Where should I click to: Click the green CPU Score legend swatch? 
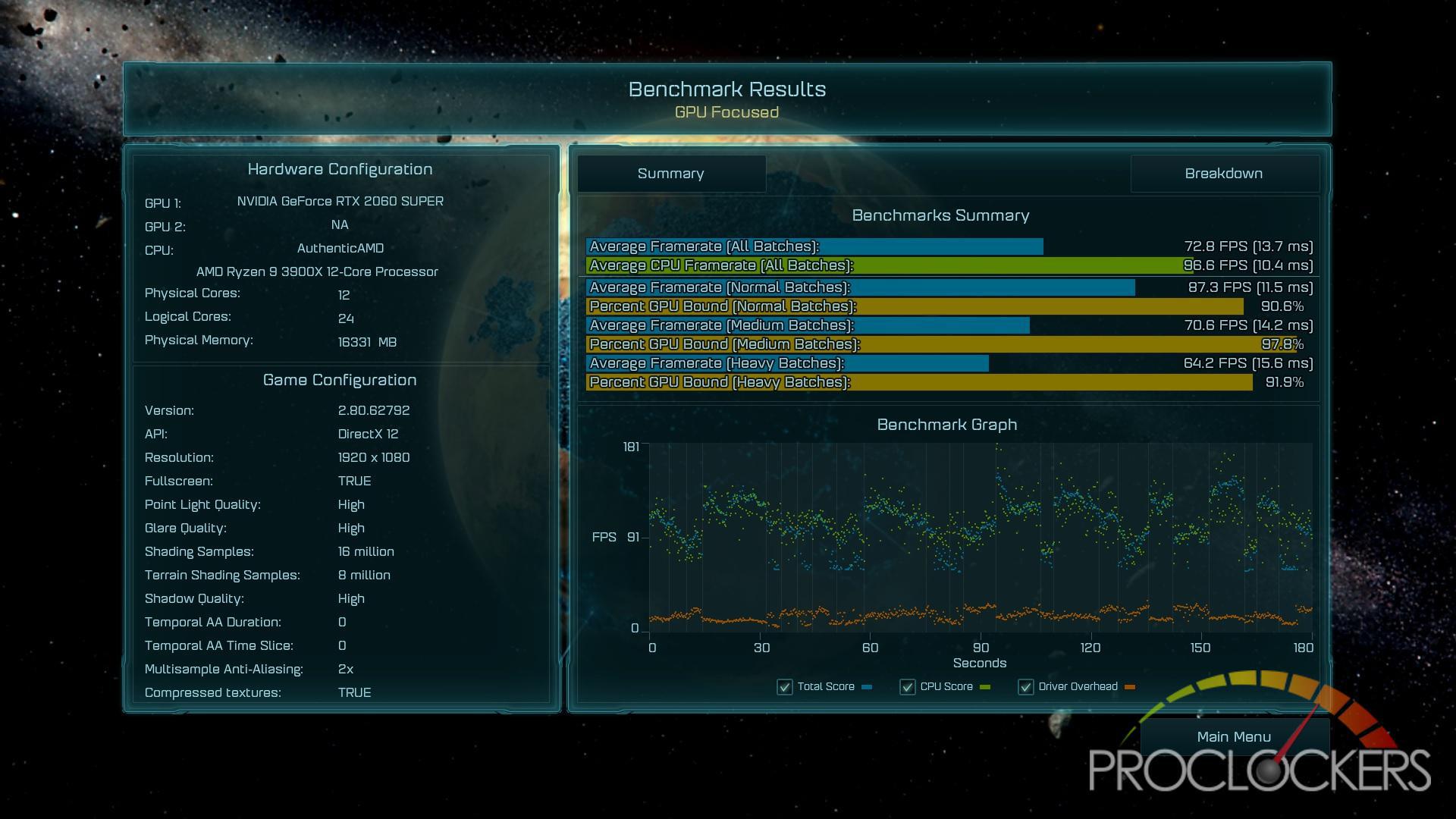pyautogui.click(x=985, y=687)
